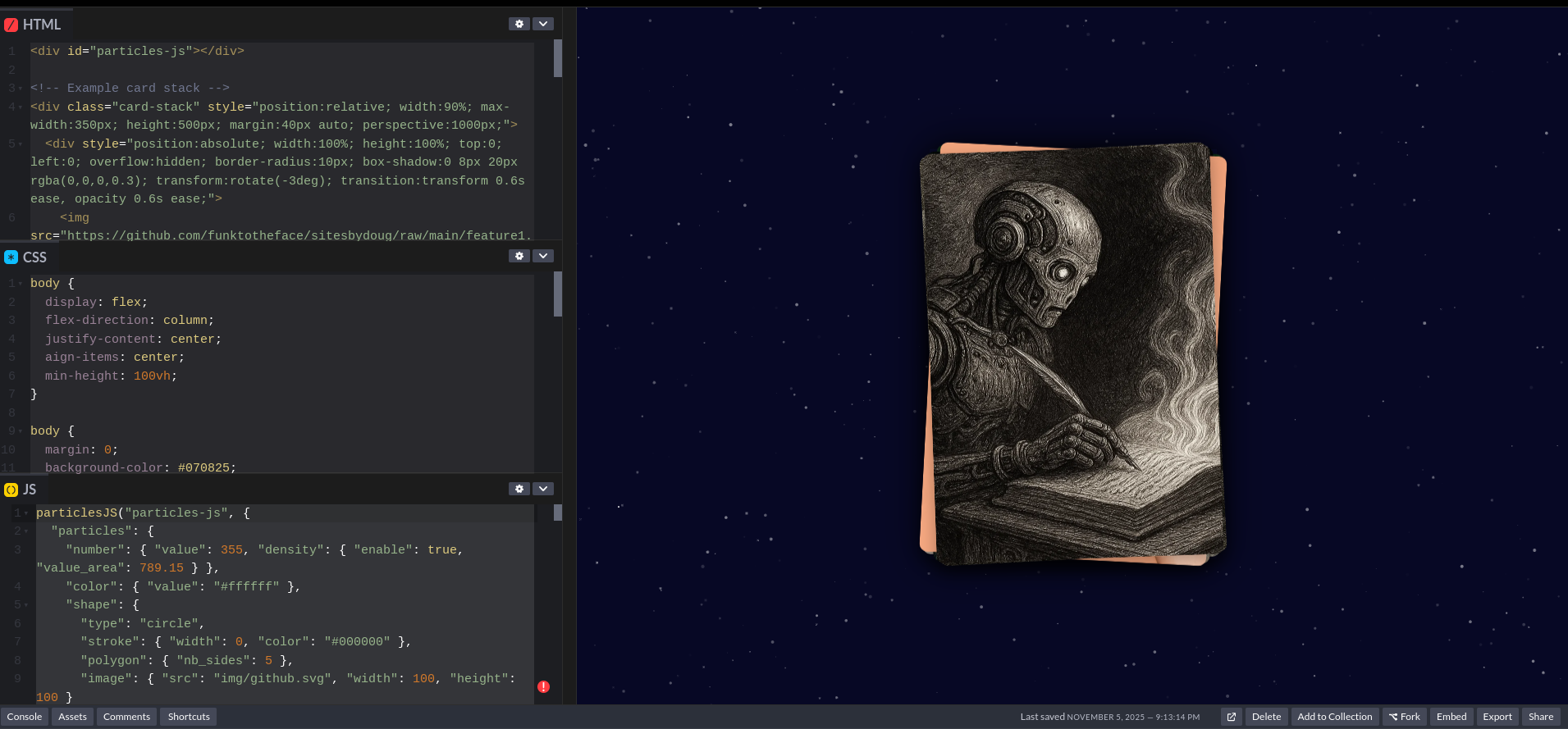The width and height of the screenshot is (1568, 729).
Task: Fold the particles object in JS
Action: click(25, 531)
